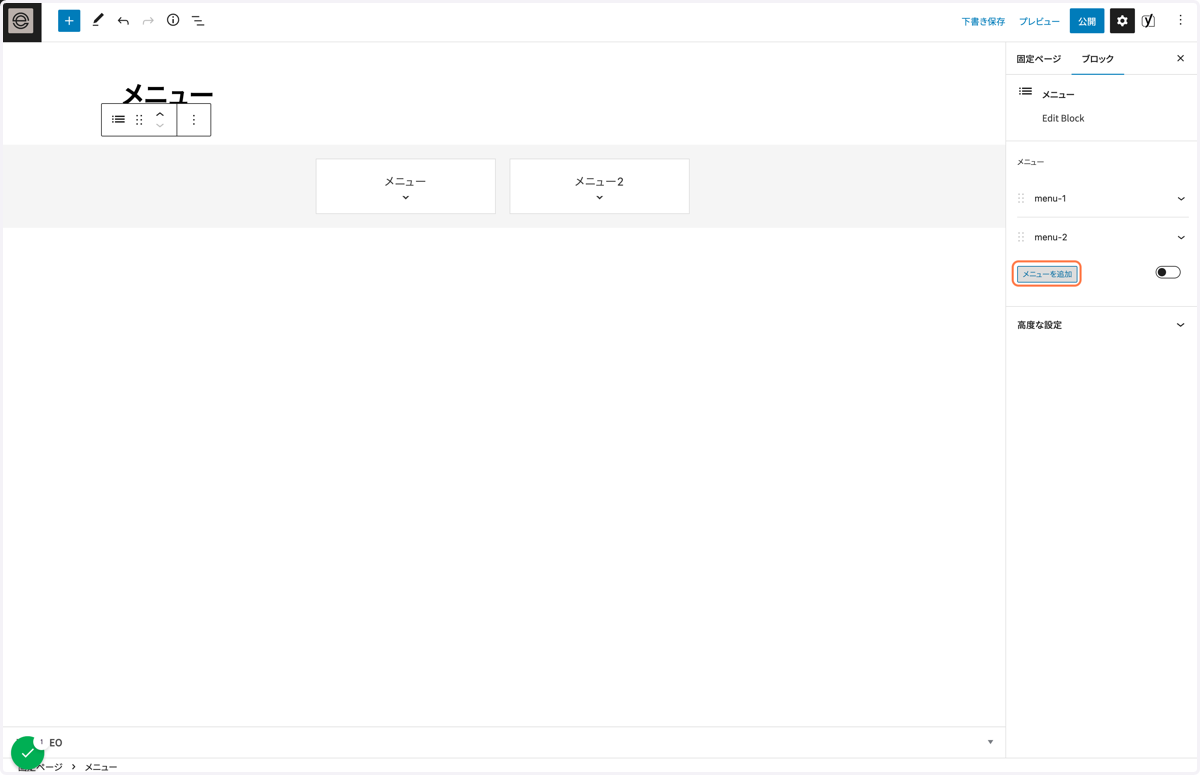
Task: Toggle the settings gear sidebar
Action: tap(1122, 21)
